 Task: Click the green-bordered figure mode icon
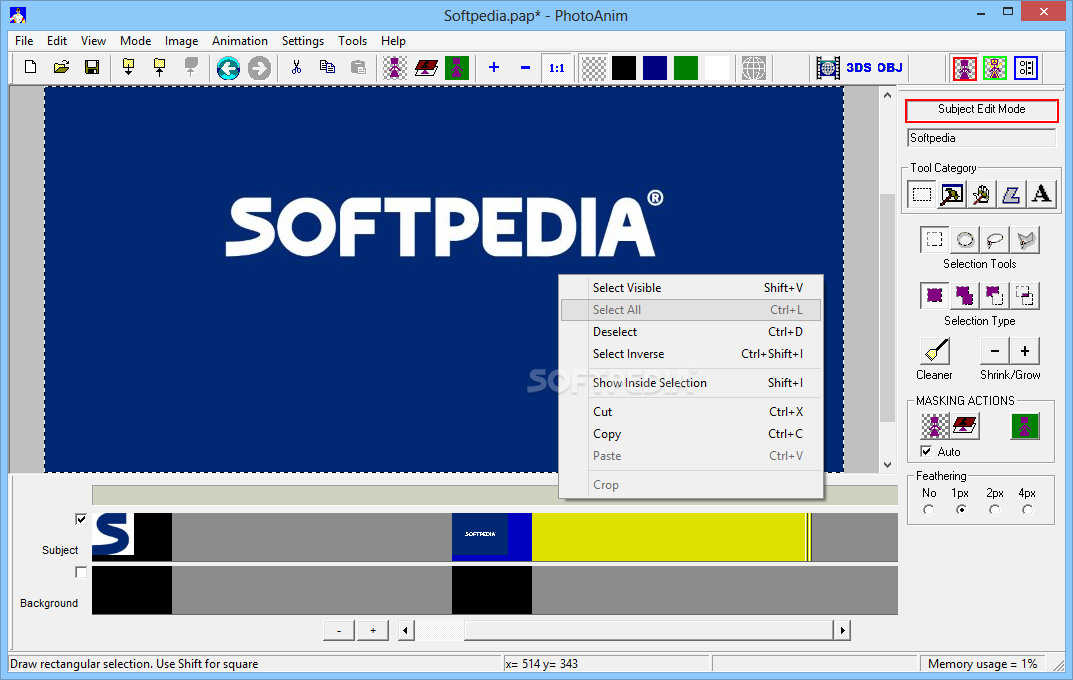click(x=995, y=68)
